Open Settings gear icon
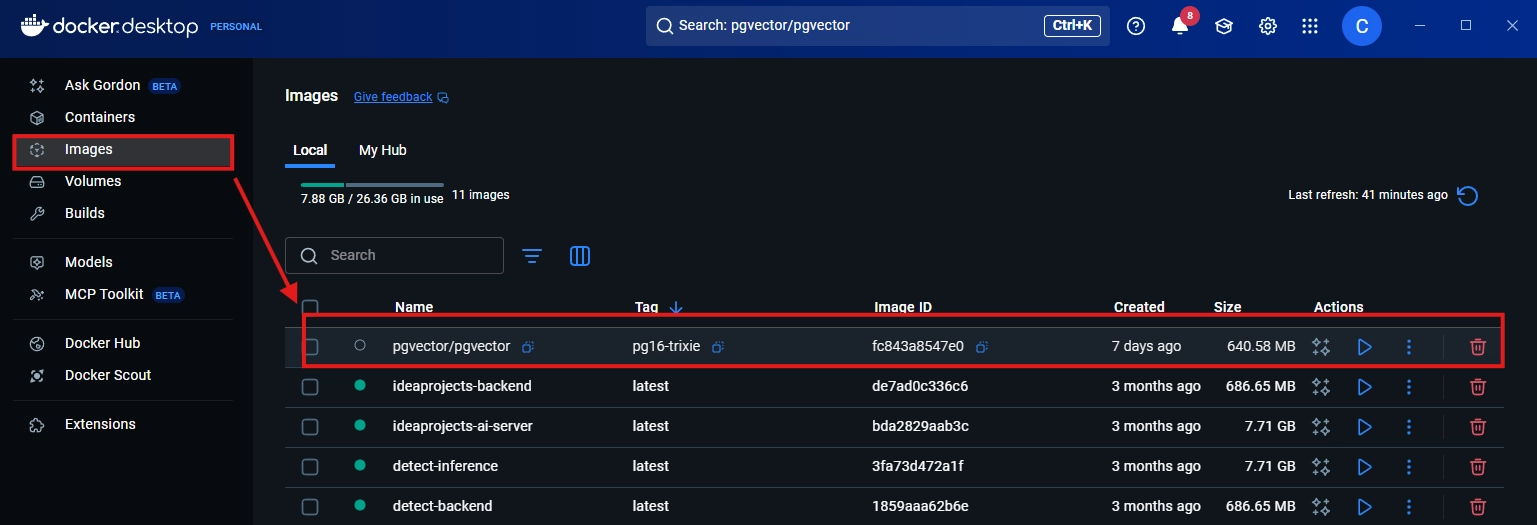1537x525 pixels. click(x=1268, y=26)
